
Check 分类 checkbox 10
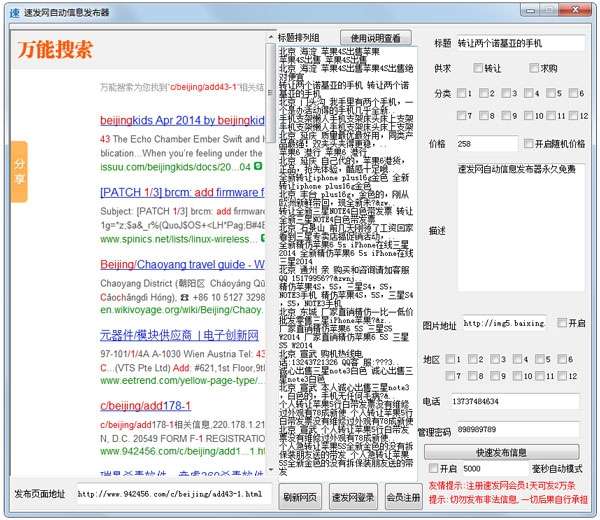click(528, 115)
